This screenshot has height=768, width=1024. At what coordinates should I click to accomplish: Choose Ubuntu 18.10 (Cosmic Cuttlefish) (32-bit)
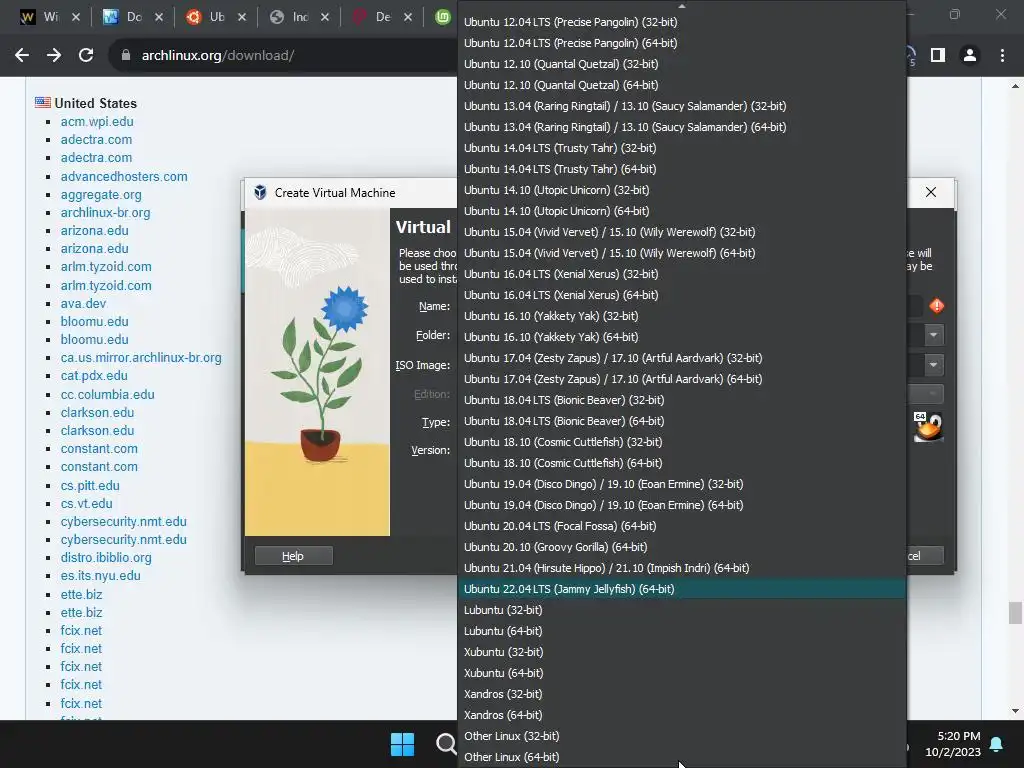pyautogui.click(x=682, y=441)
